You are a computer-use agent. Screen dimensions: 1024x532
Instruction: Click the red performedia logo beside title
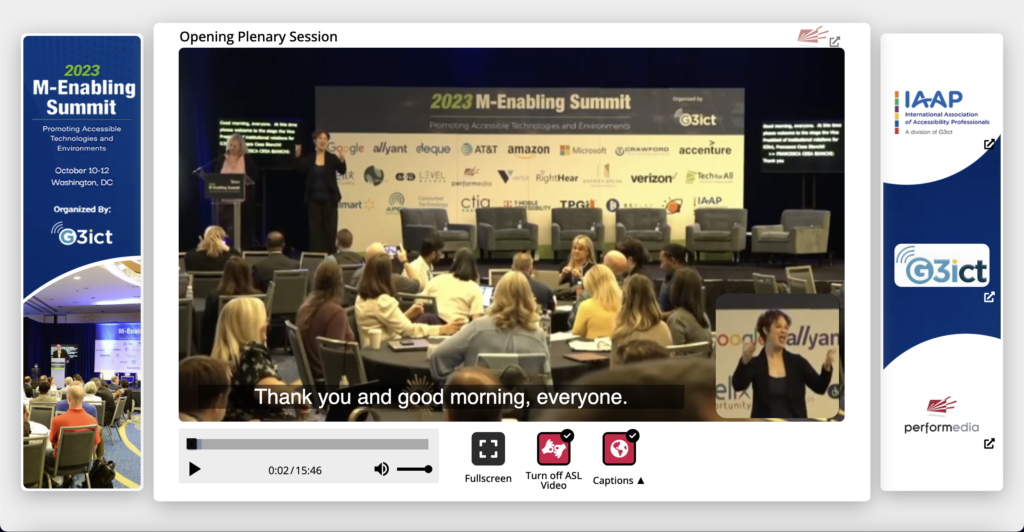click(x=812, y=35)
